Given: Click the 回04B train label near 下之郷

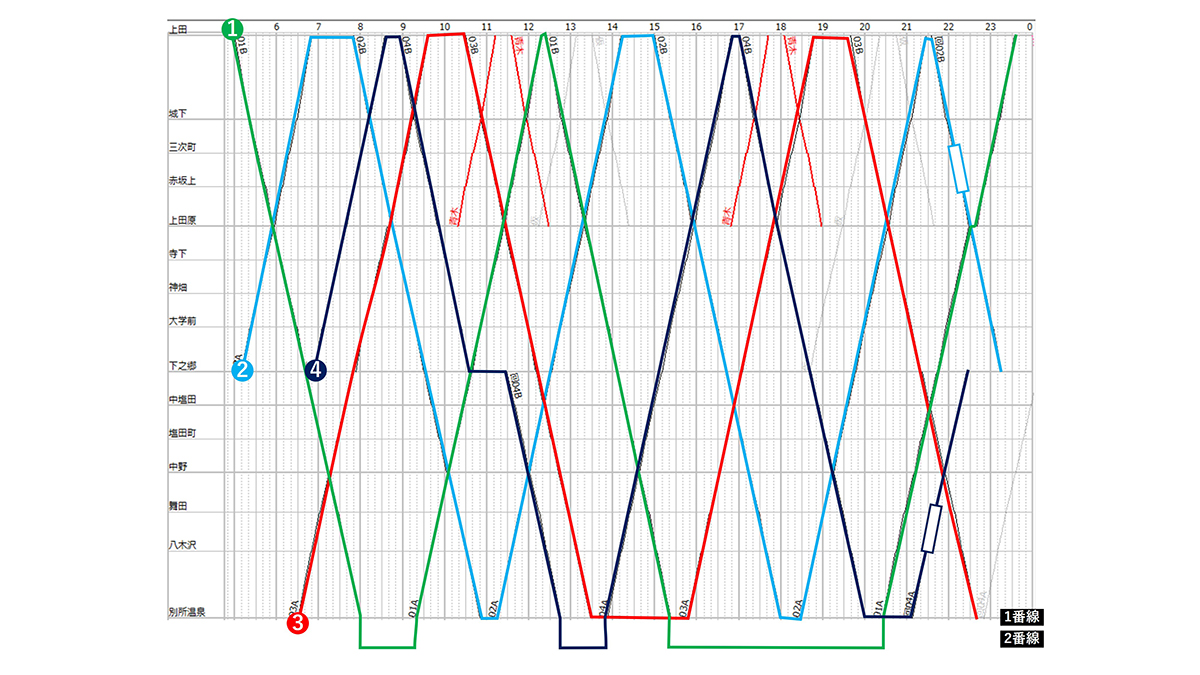Looking at the screenshot, I should coord(517,386).
